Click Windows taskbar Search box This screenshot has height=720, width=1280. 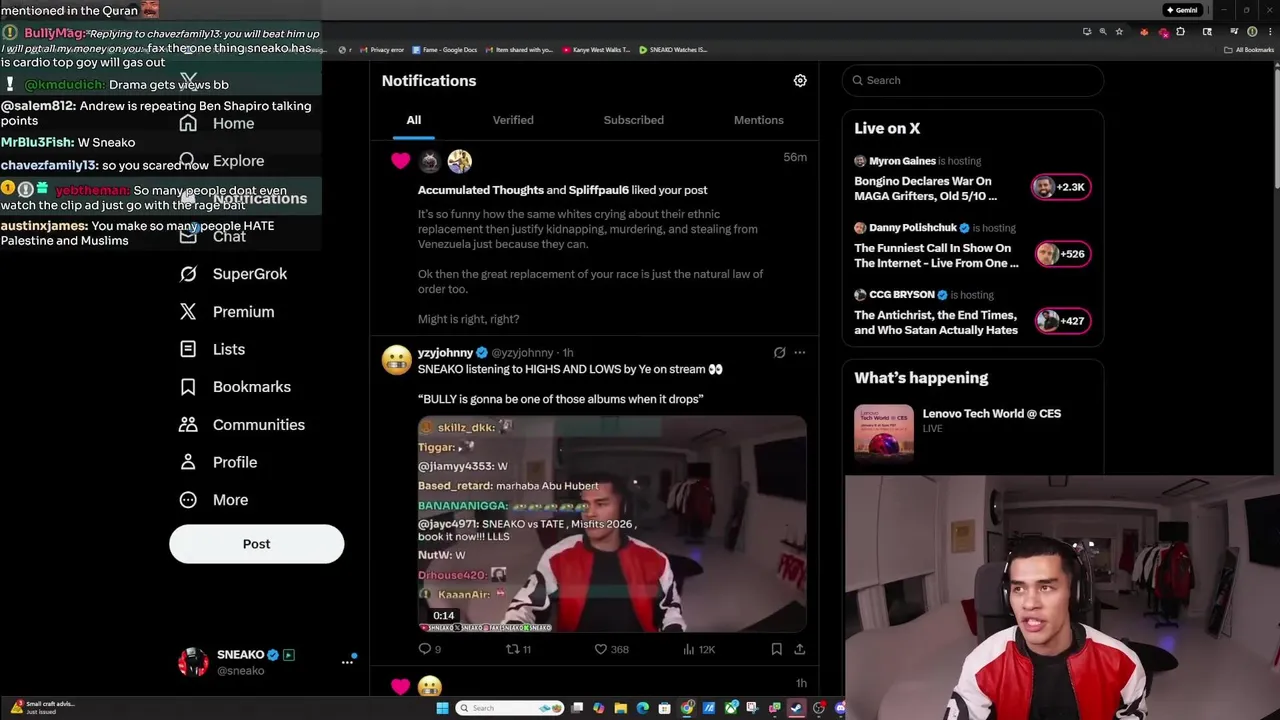(510, 708)
